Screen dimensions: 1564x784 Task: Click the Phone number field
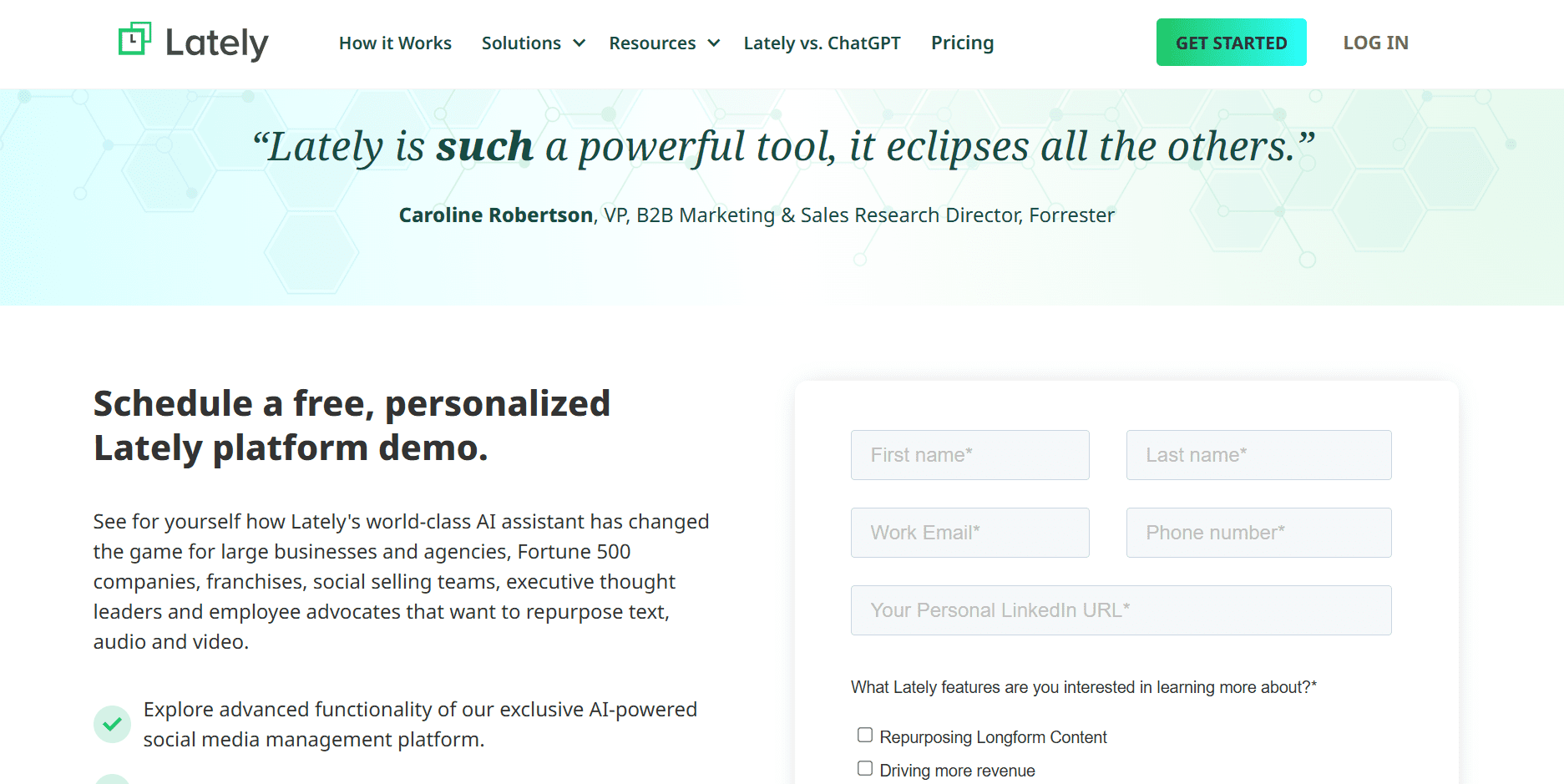tap(1258, 533)
